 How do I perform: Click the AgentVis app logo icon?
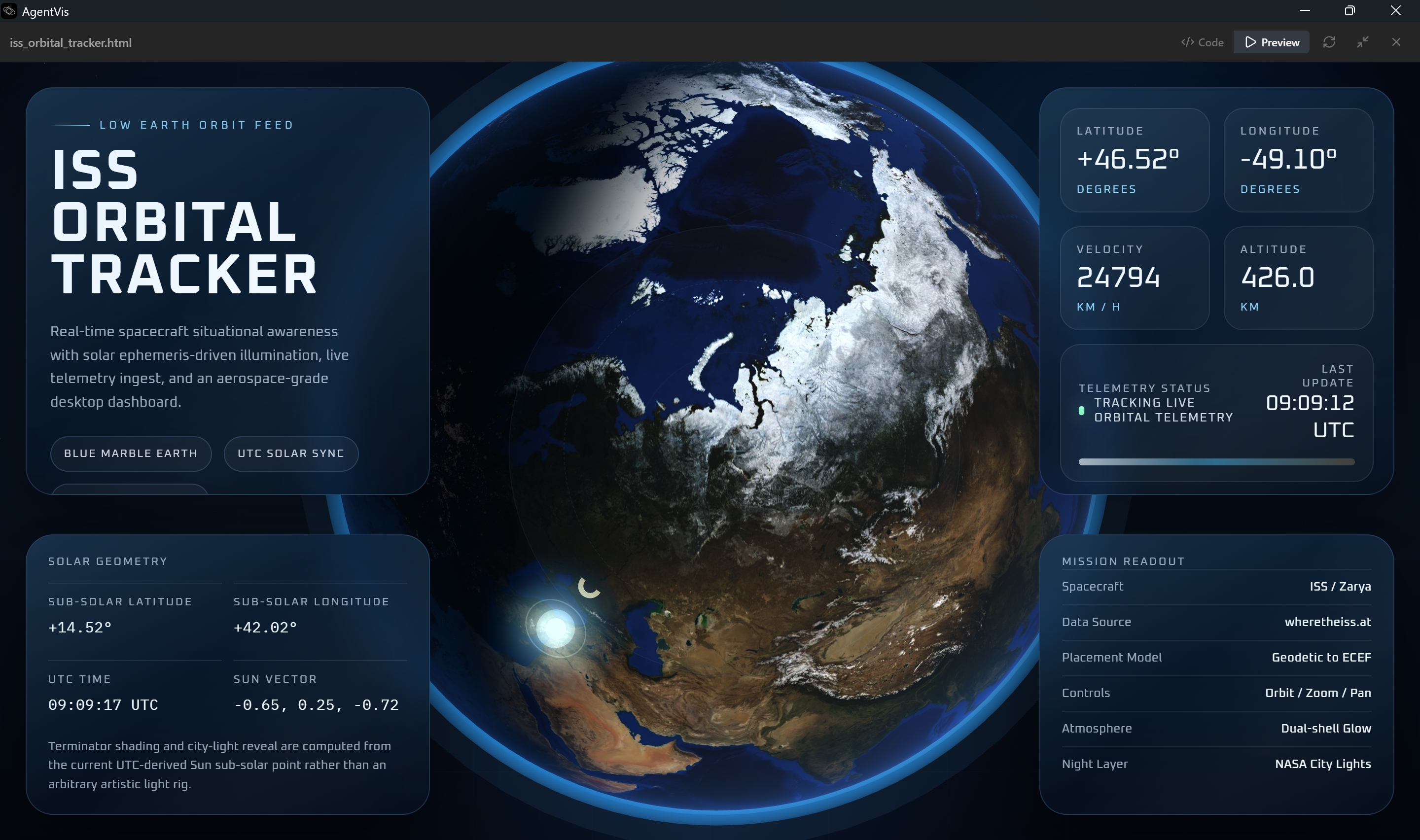tap(8, 11)
